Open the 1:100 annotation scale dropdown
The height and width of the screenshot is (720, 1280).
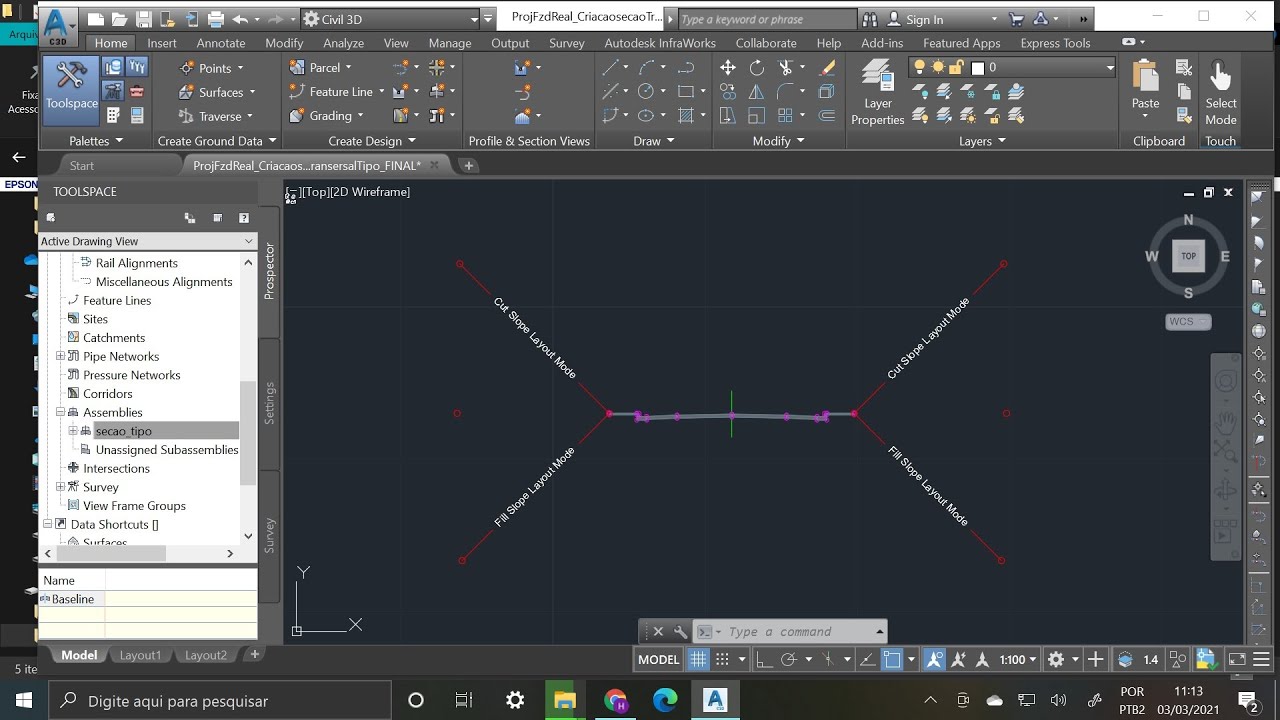(1018, 659)
